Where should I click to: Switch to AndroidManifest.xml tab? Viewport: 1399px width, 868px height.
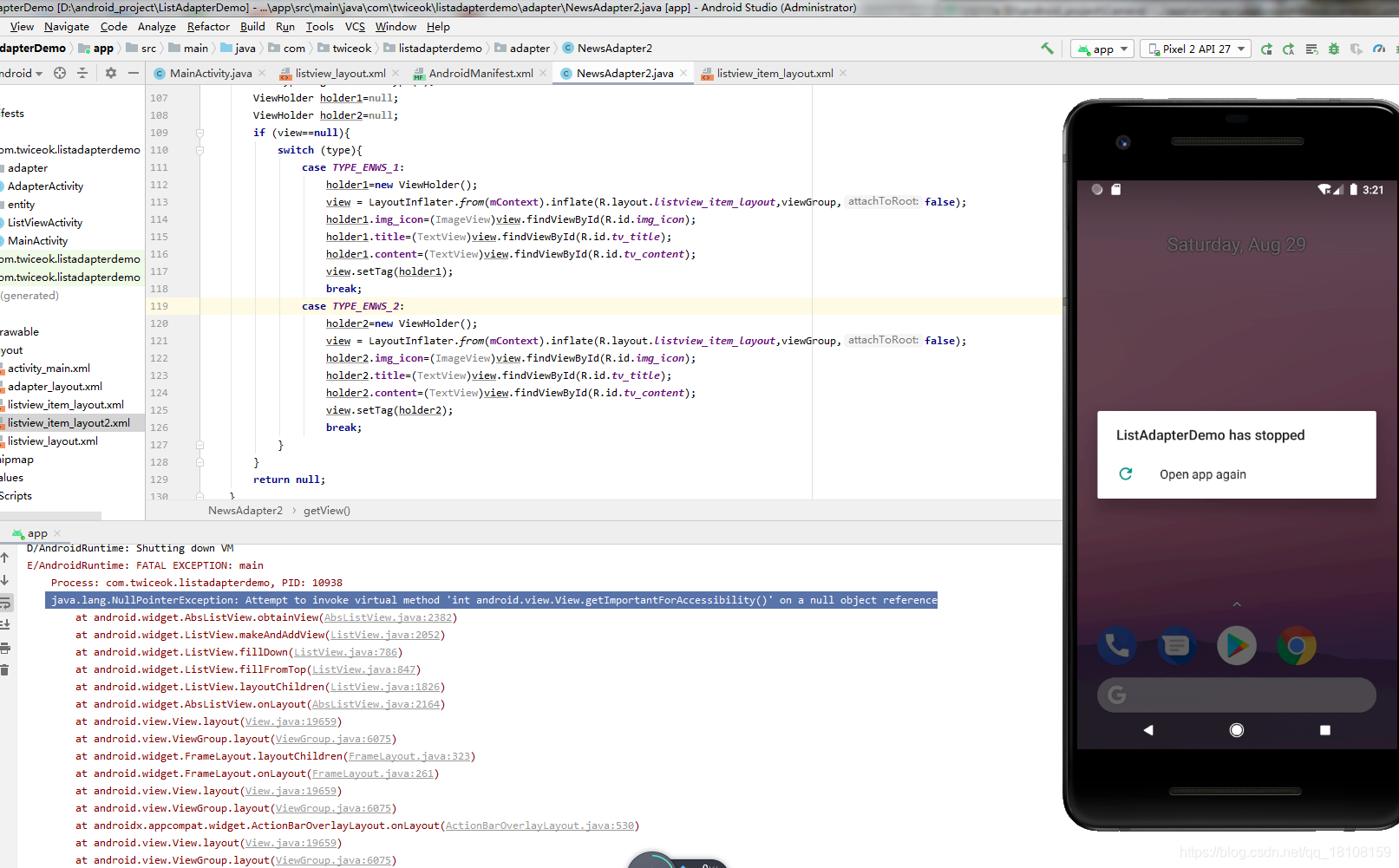pyautogui.click(x=480, y=73)
